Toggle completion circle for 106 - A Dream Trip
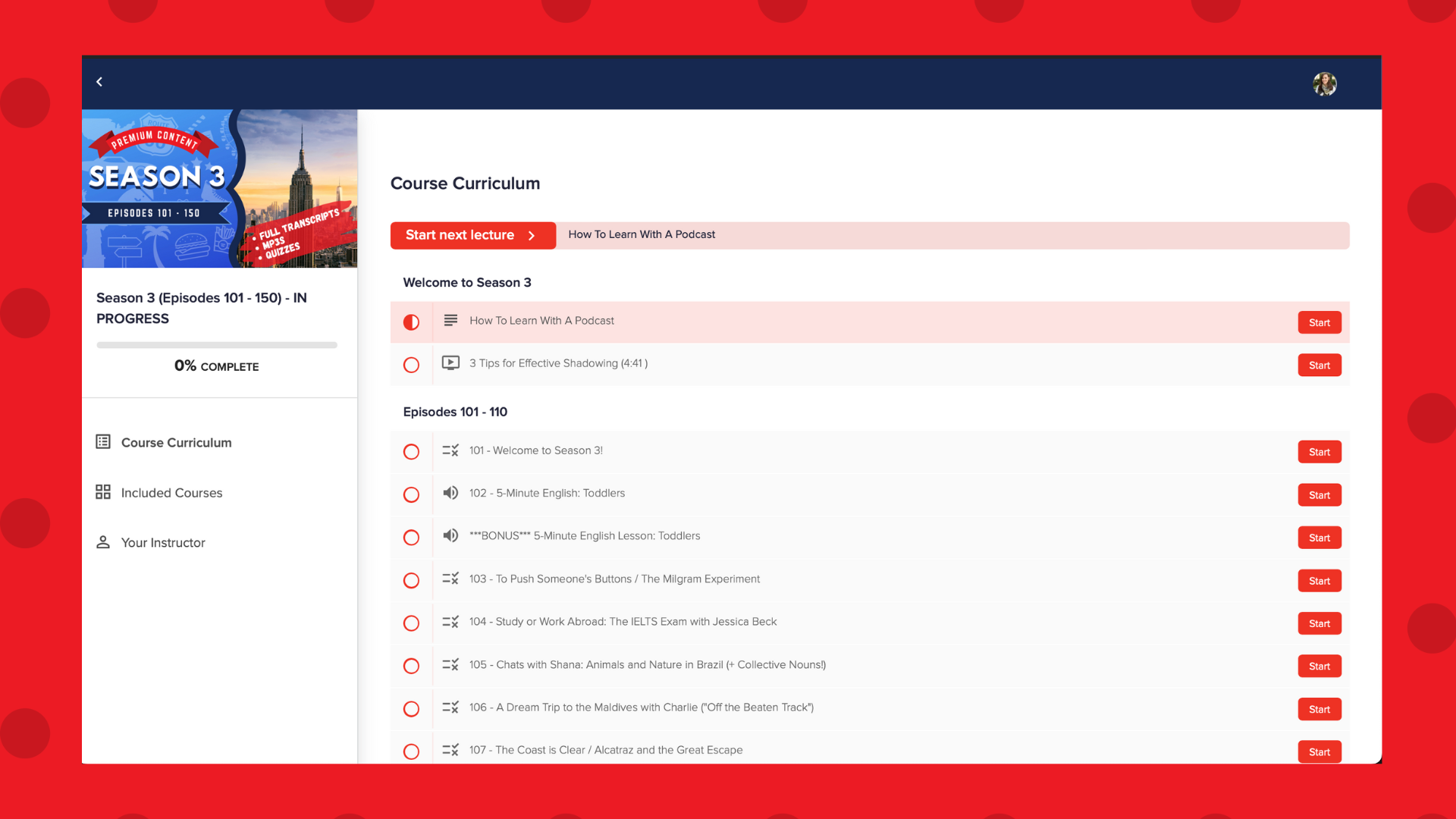Screen dimensions: 1456x819 pos(411,709)
